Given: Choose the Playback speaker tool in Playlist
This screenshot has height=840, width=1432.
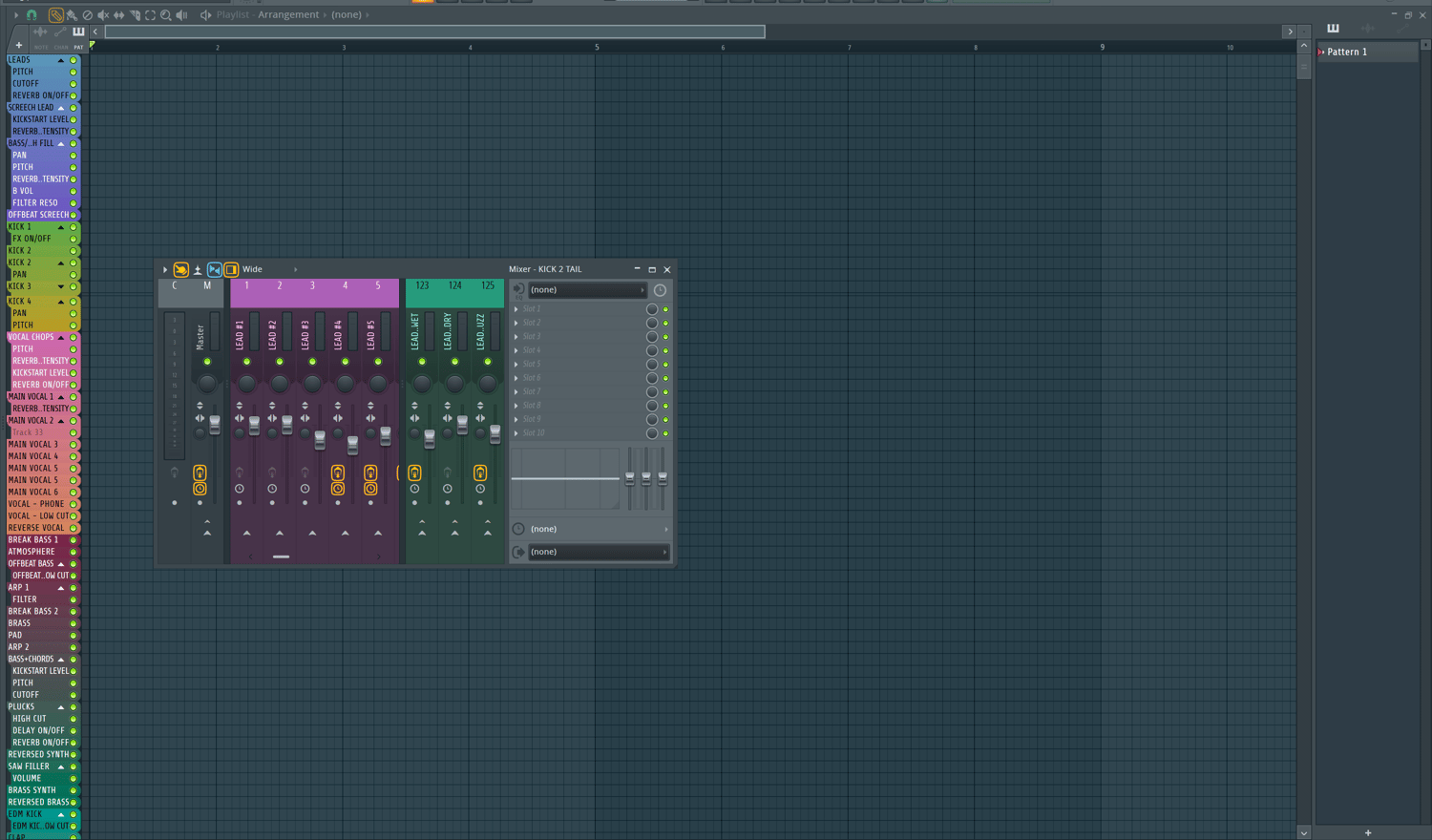Looking at the screenshot, I should [x=181, y=15].
